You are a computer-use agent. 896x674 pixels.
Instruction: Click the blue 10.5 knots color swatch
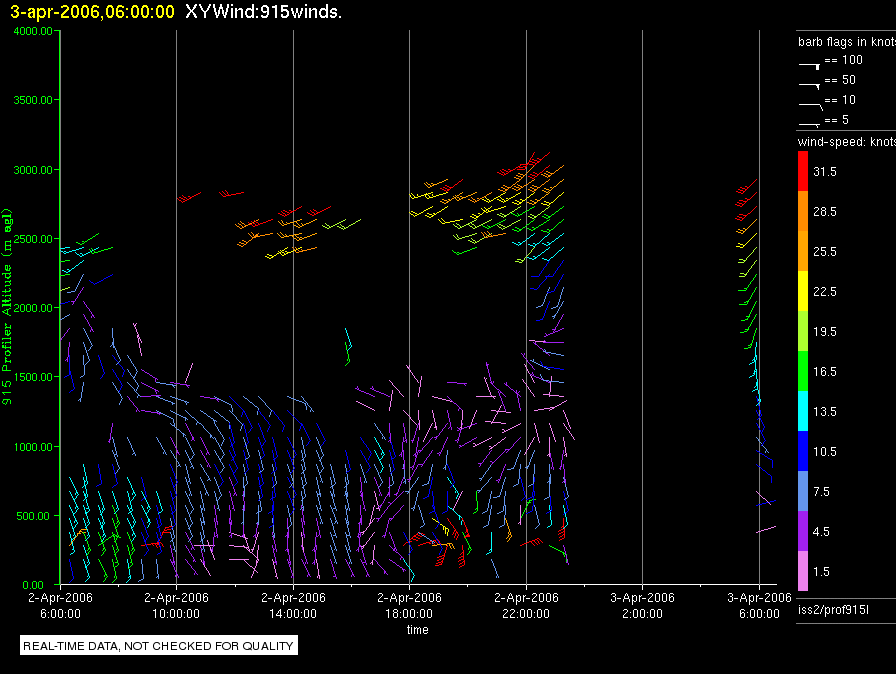(803, 451)
